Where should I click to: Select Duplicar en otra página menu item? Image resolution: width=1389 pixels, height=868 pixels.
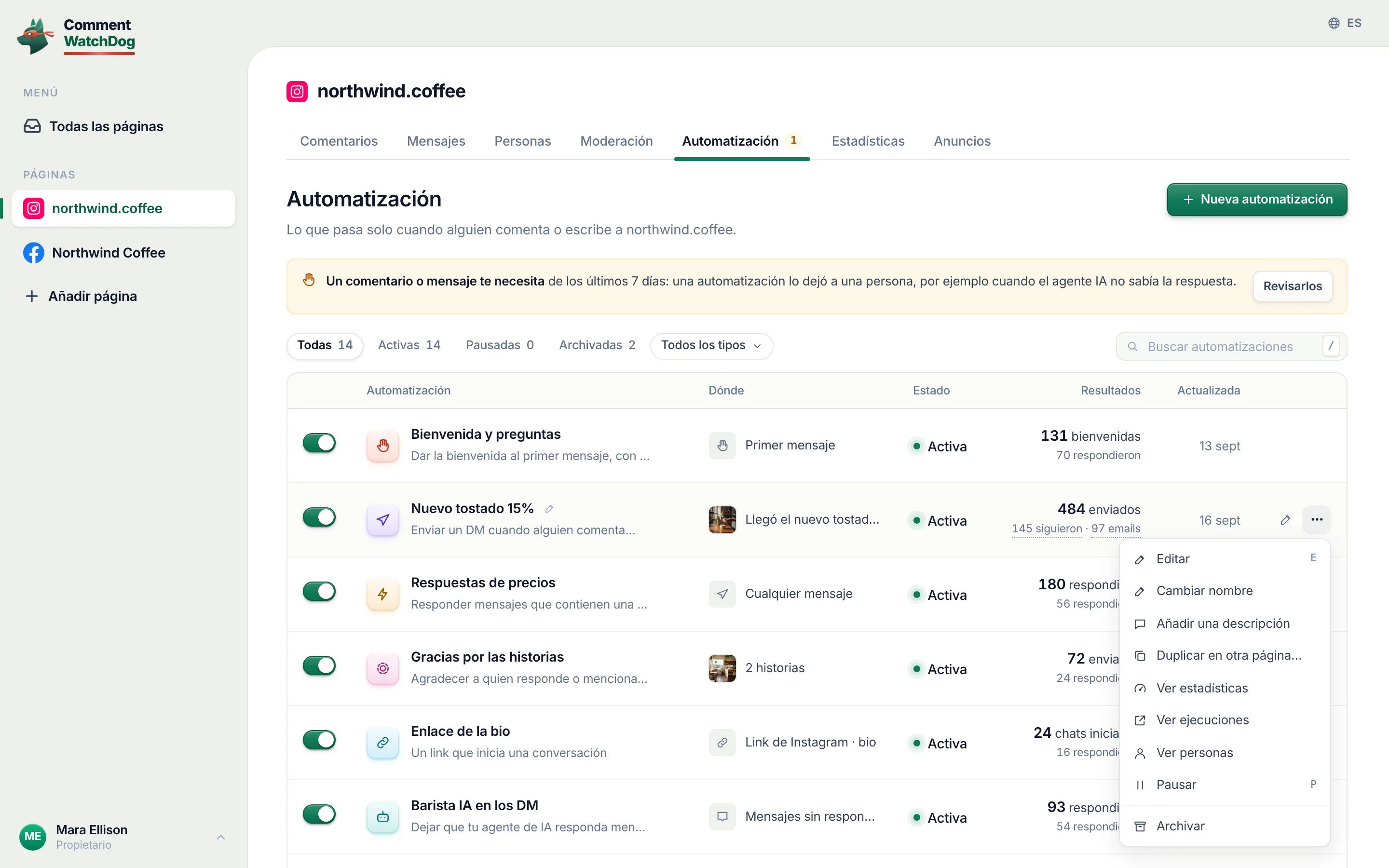(x=1224, y=656)
